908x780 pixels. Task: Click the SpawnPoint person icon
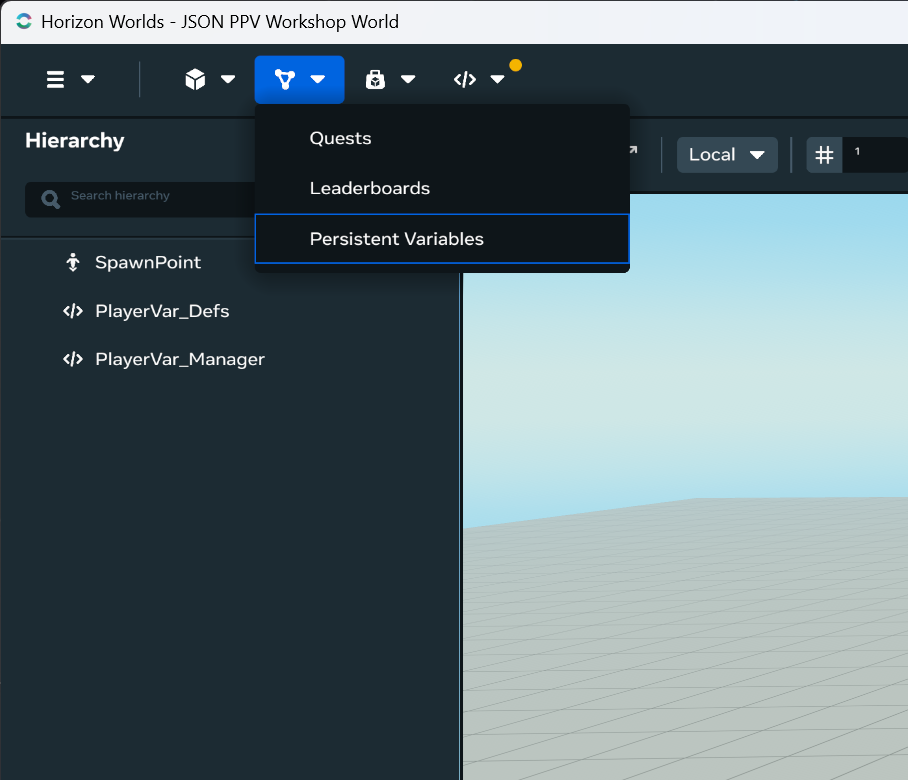click(x=72, y=262)
